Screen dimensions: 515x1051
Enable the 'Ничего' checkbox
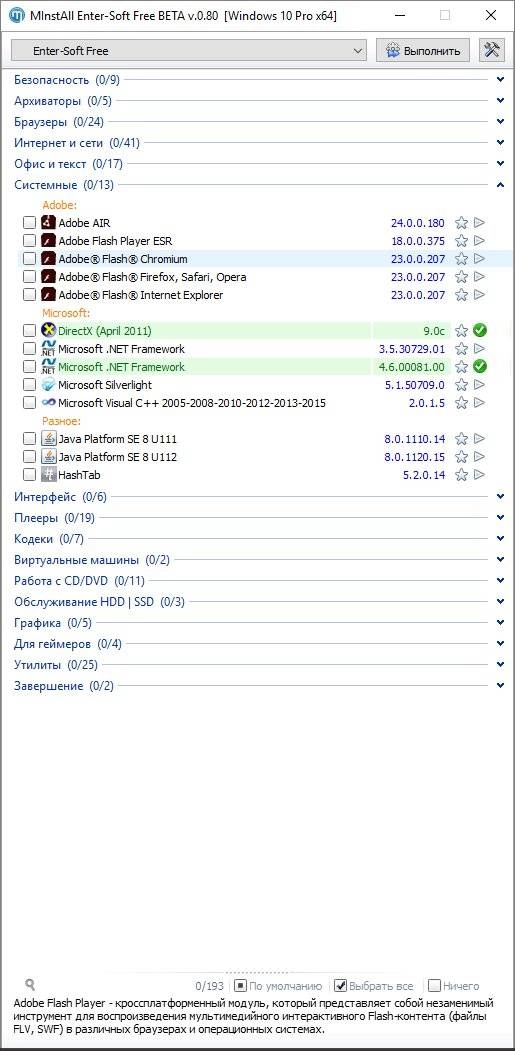434,986
